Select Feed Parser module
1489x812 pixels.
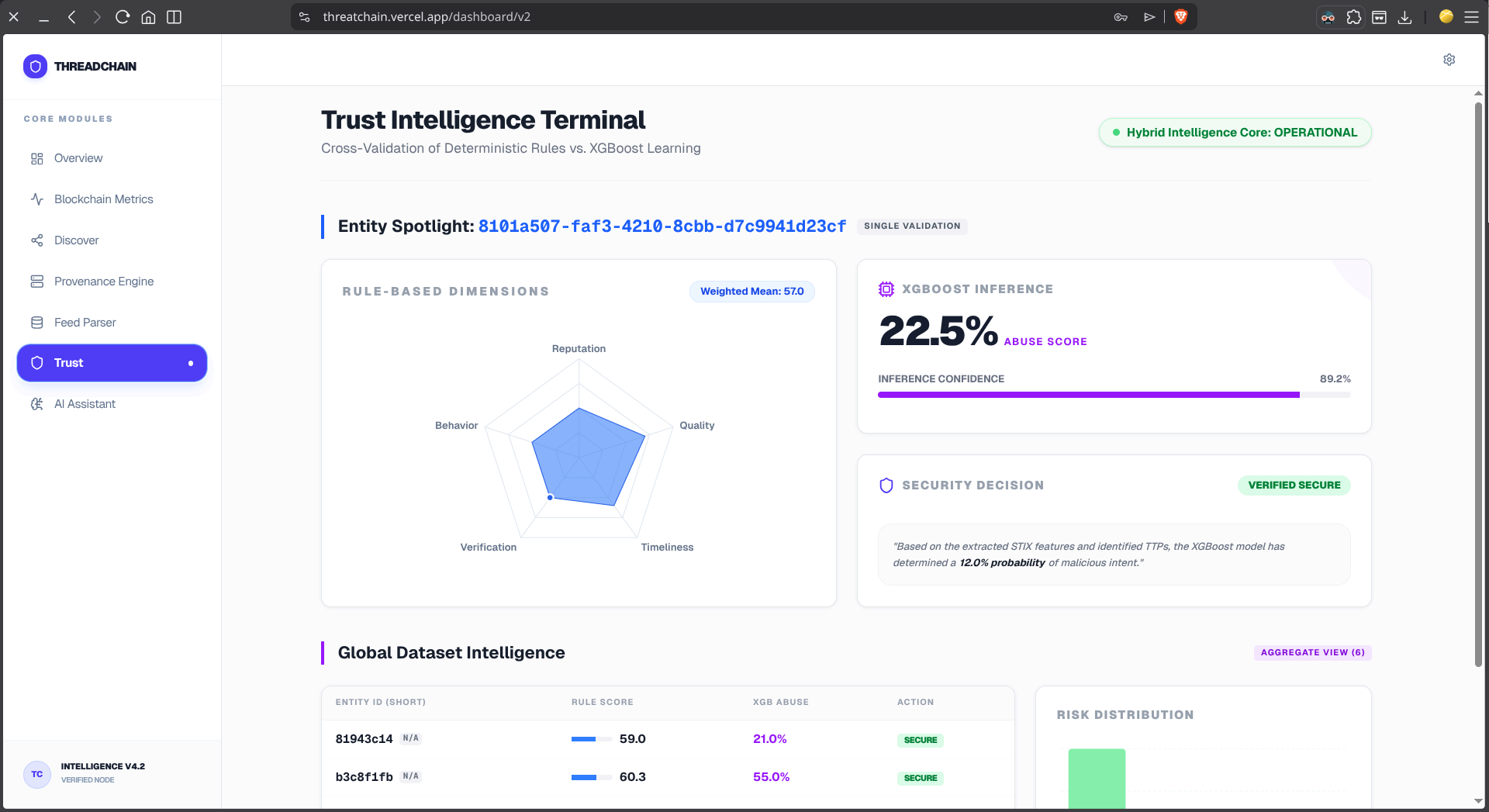pyautogui.click(x=112, y=323)
